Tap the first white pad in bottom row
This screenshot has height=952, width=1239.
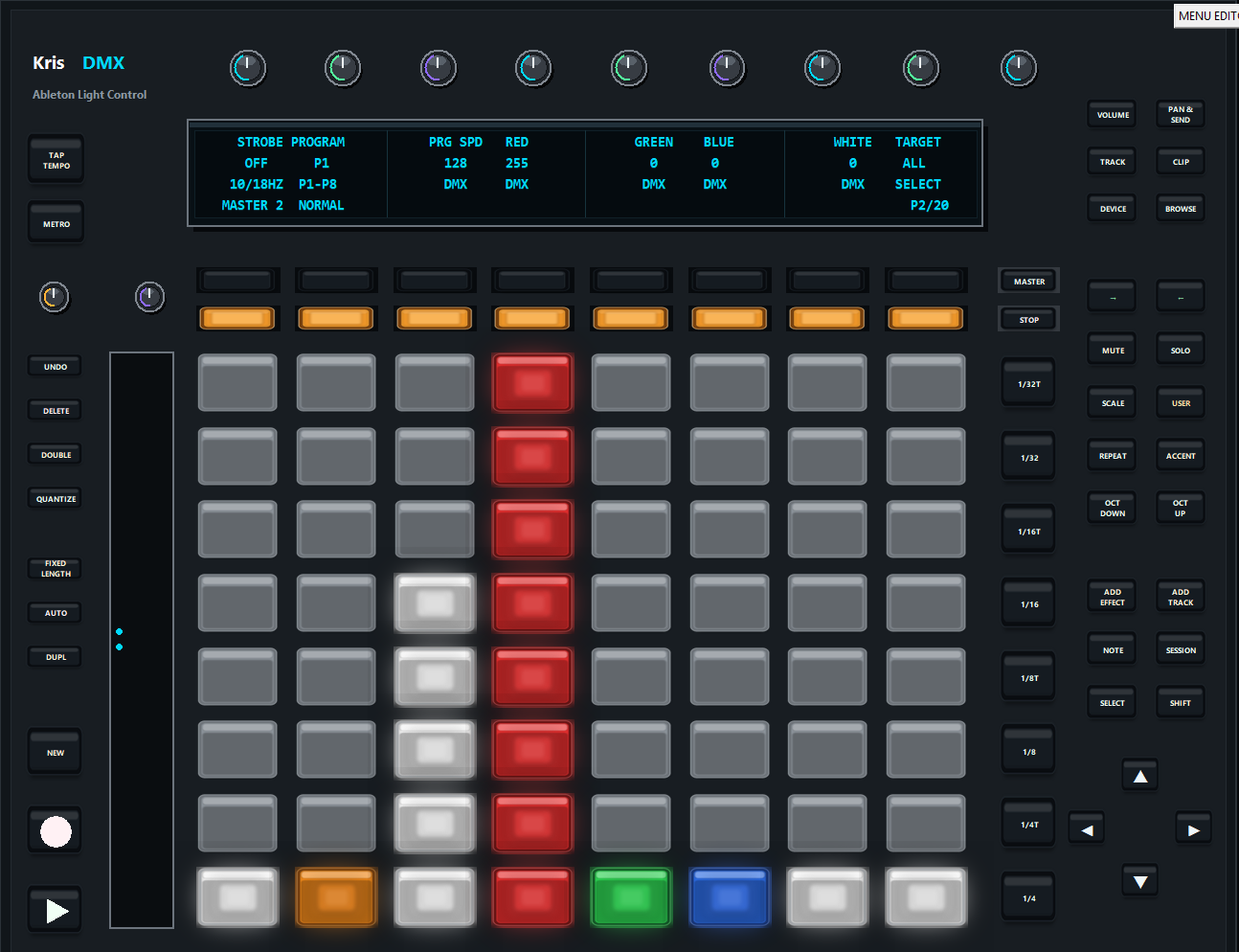click(x=237, y=896)
